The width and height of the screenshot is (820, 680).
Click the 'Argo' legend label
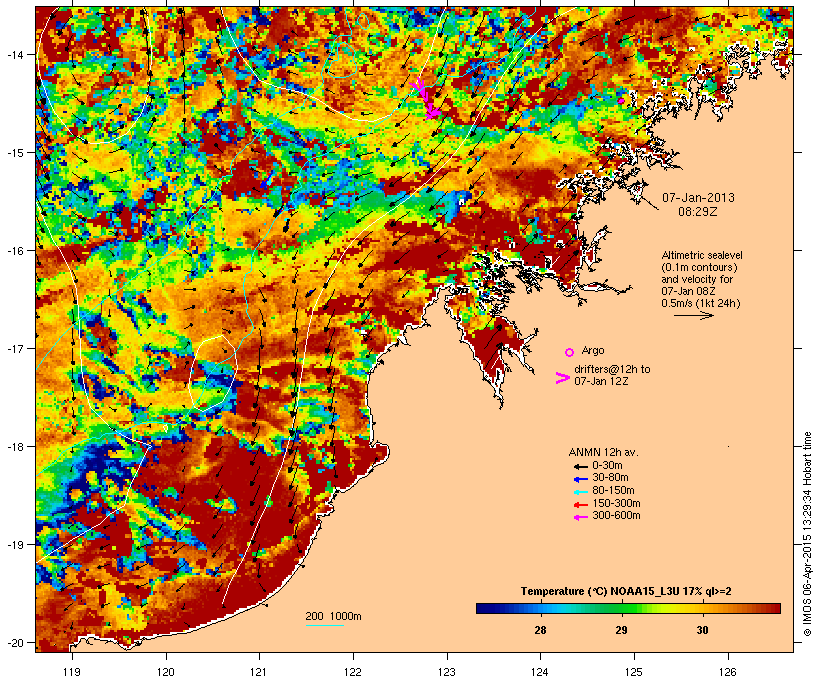pos(593,350)
